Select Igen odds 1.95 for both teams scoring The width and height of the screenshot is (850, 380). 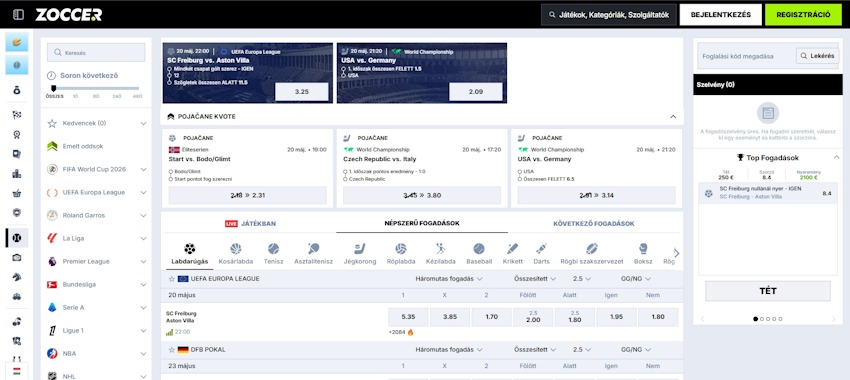[x=616, y=317]
